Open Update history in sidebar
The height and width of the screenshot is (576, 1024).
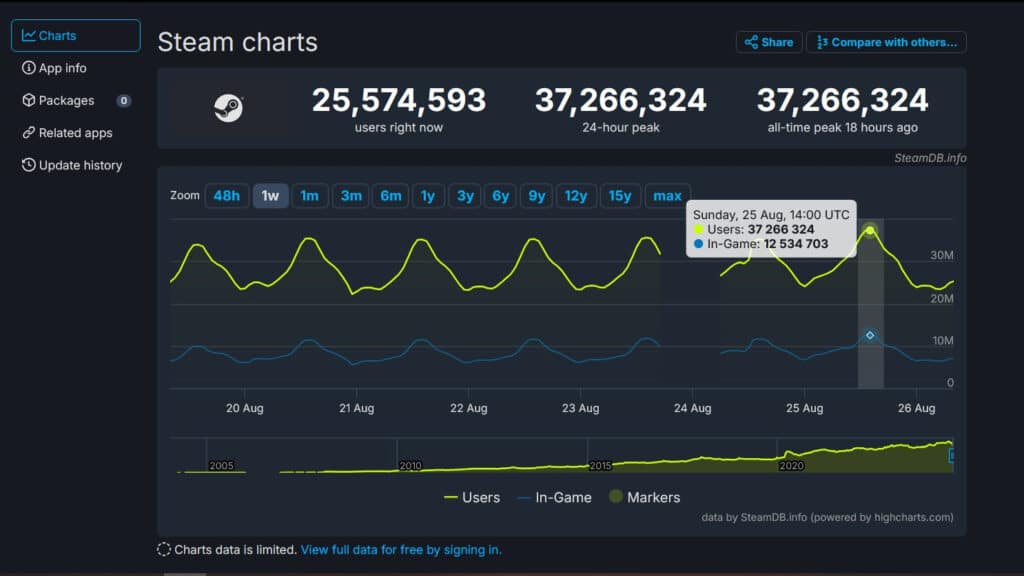point(72,165)
